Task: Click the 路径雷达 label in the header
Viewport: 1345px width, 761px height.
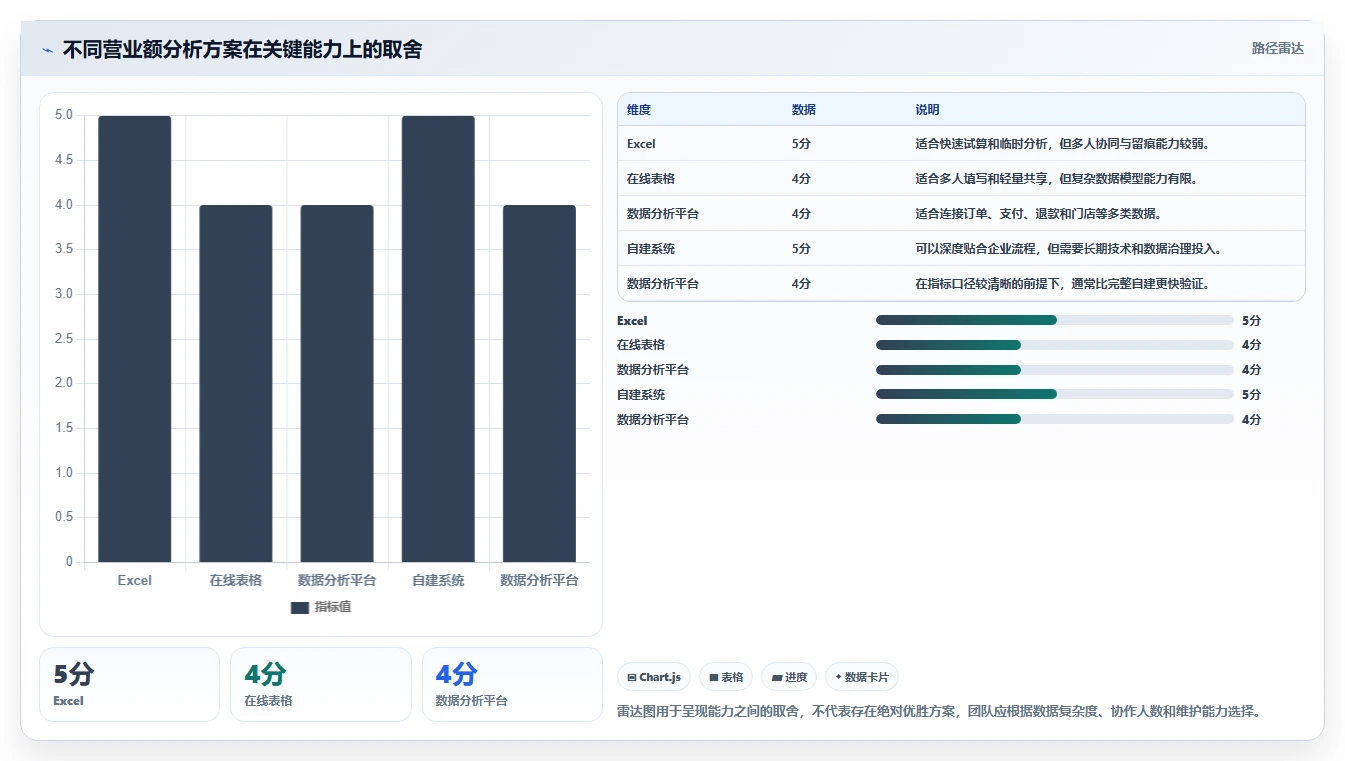Action: coord(1277,48)
